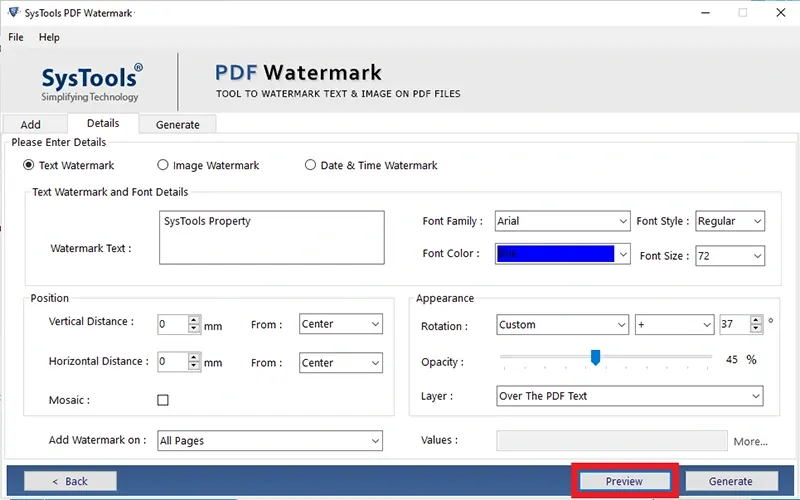The image size is (800, 500).
Task: Select the Text Watermark radio button
Action: click(x=29, y=165)
